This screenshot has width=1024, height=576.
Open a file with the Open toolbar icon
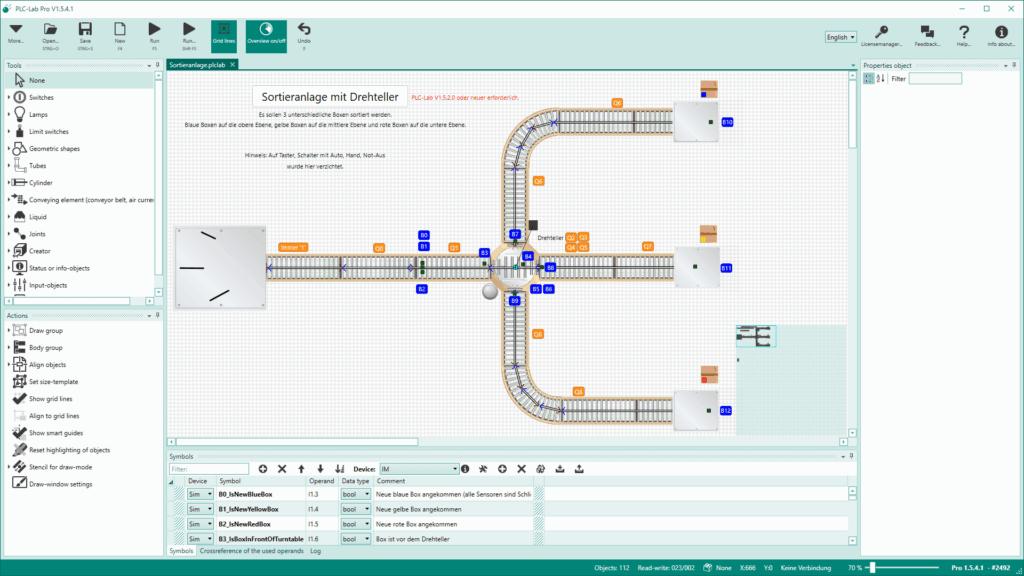click(50, 35)
